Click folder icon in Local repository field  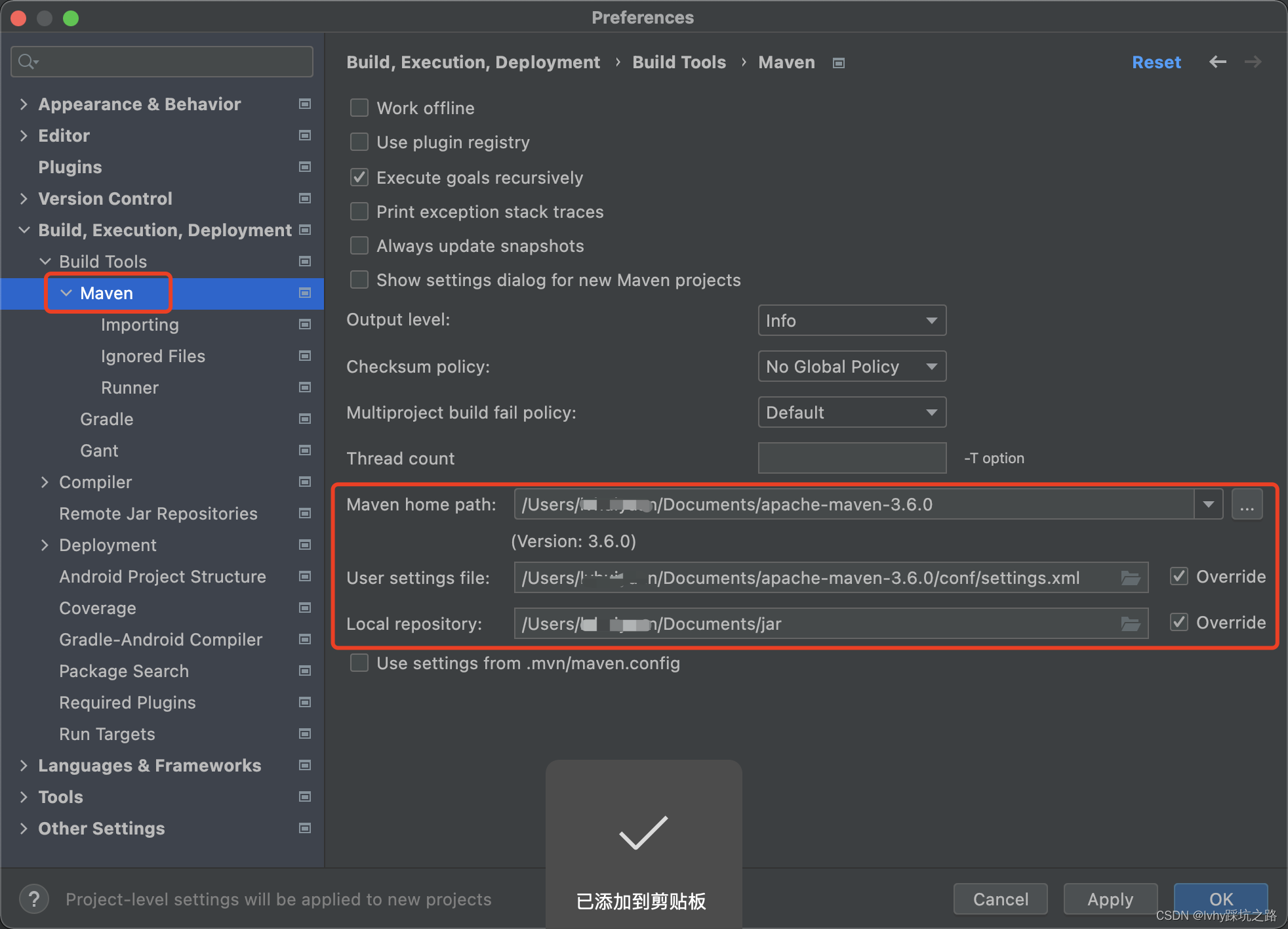click(x=1130, y=624)
